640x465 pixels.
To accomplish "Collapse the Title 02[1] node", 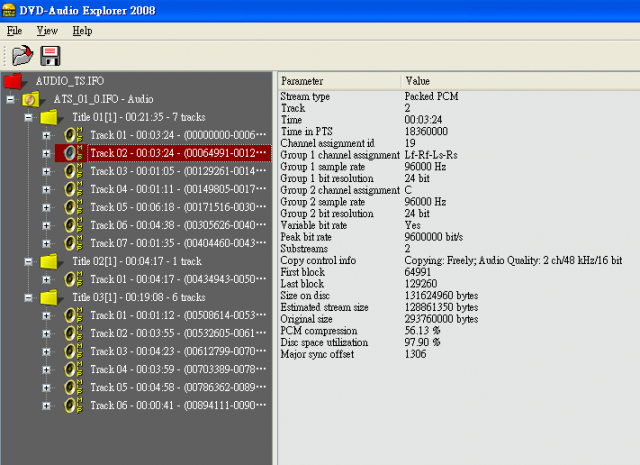I will (28, 262).
